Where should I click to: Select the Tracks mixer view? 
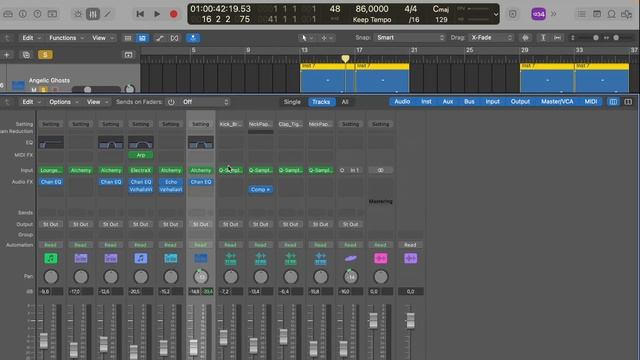[x=321, y=102]
